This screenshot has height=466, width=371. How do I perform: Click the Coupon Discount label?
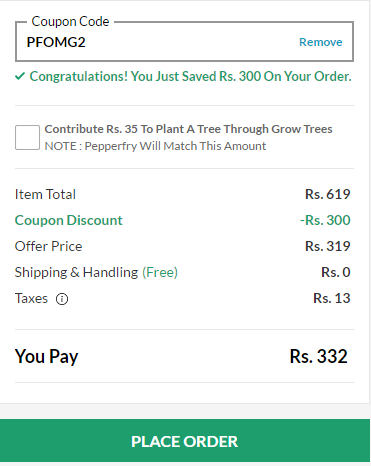tap(69, 220)
